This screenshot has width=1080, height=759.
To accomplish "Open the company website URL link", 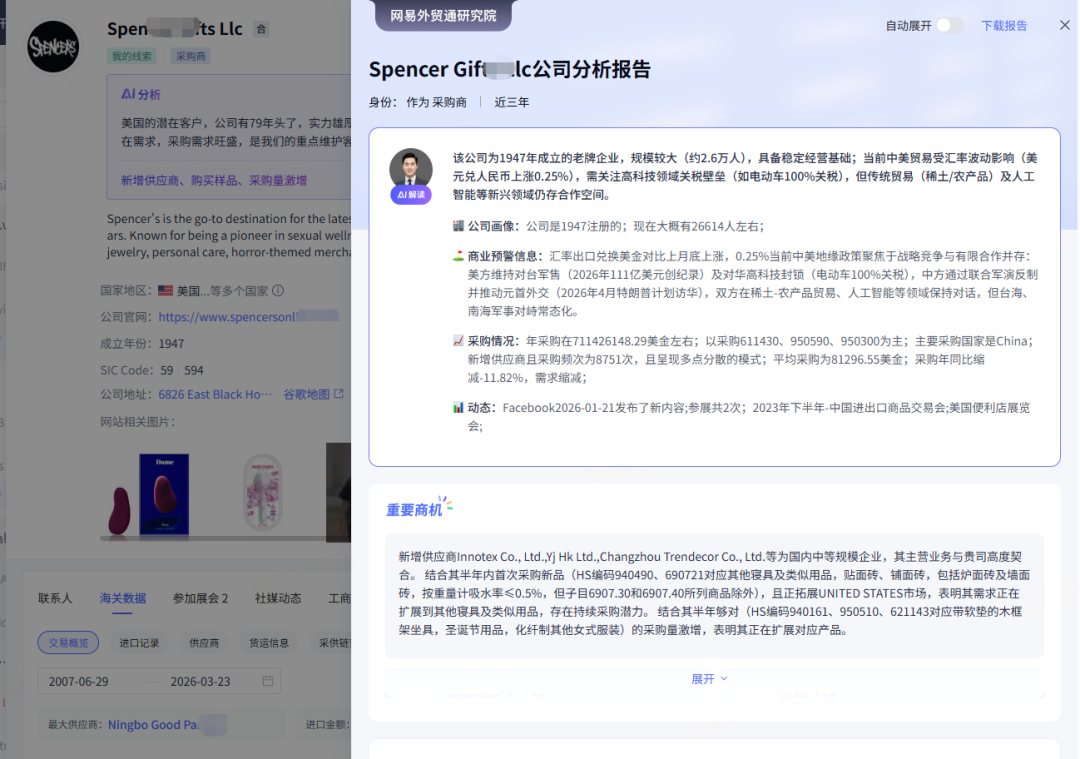I will tap(240, 317).
